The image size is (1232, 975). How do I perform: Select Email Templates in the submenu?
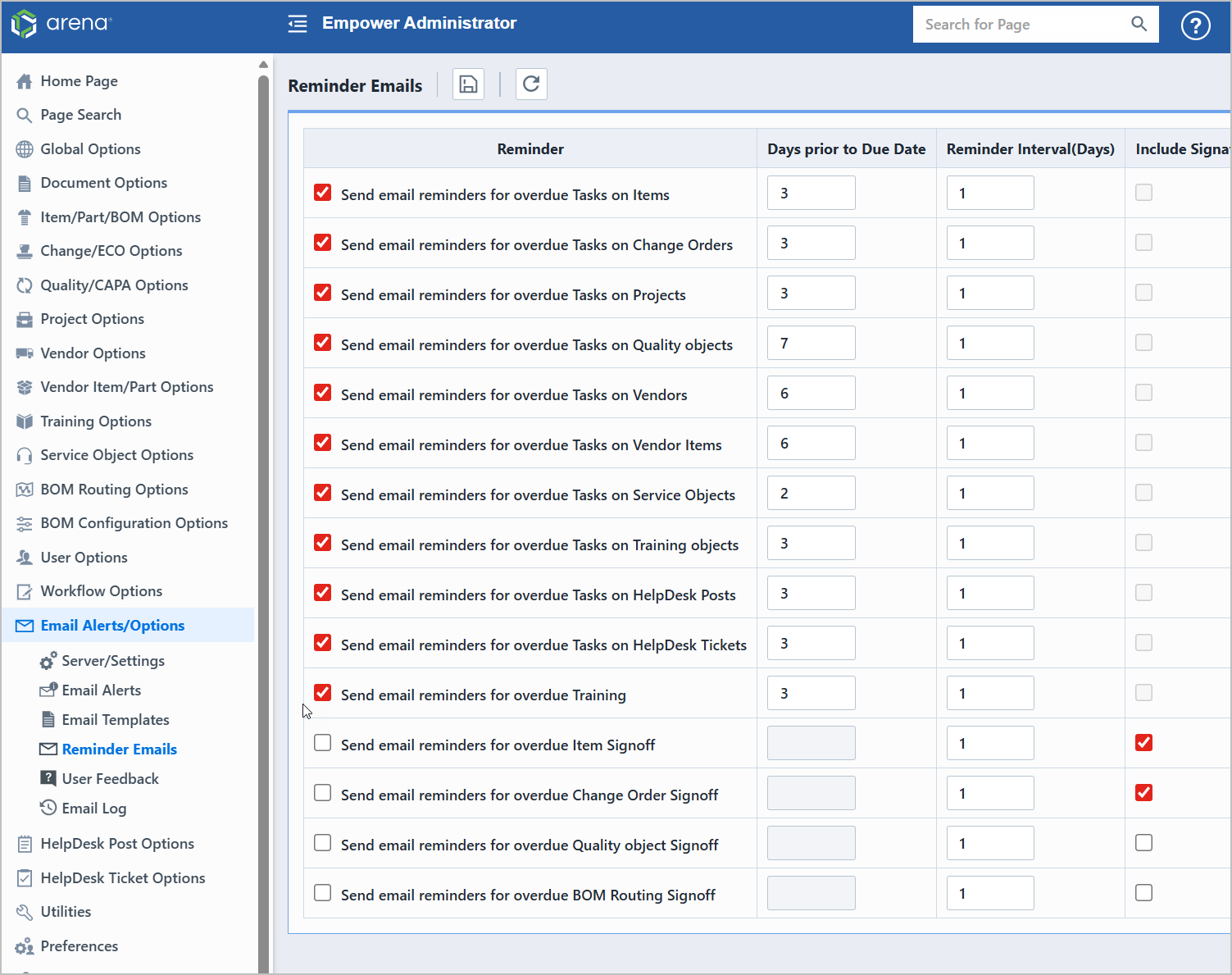pos(116,720)
